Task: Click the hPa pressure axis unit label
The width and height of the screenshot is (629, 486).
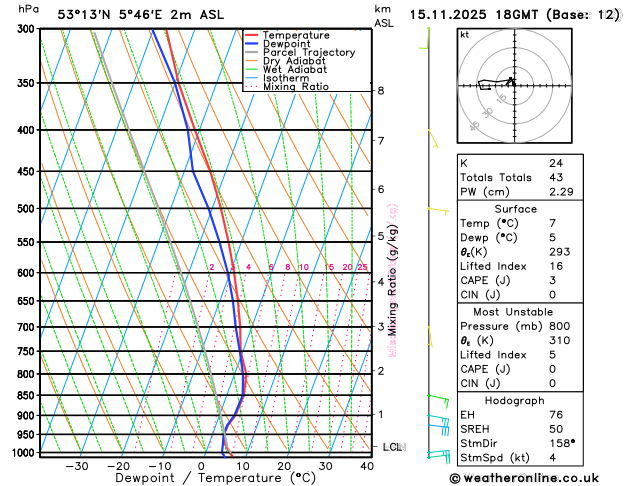Action: pyautogui.click(x=29, y=9)
